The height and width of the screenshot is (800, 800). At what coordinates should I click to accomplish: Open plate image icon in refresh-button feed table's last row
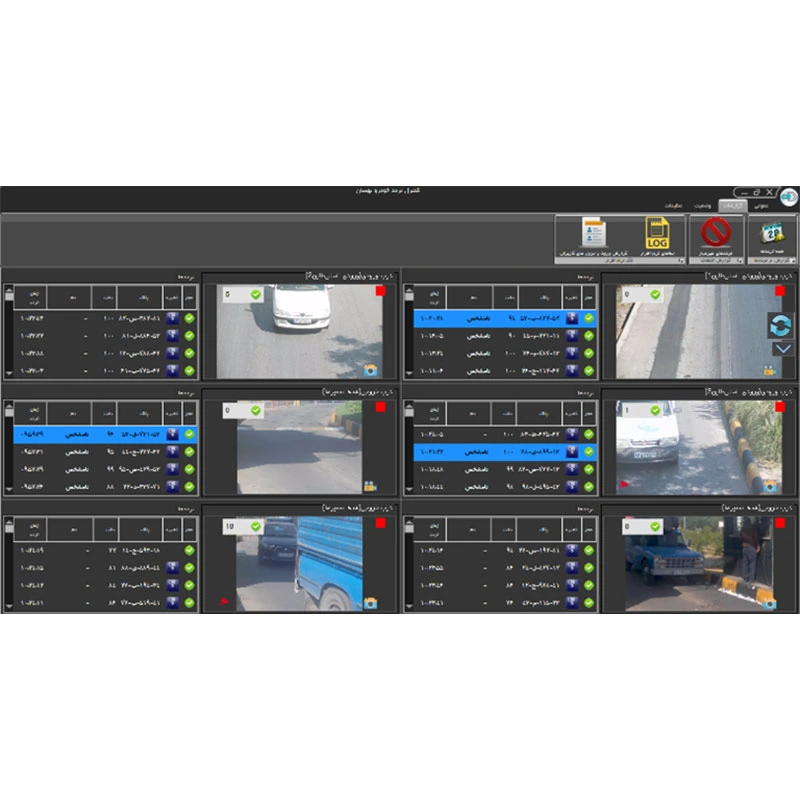(572, 371)
